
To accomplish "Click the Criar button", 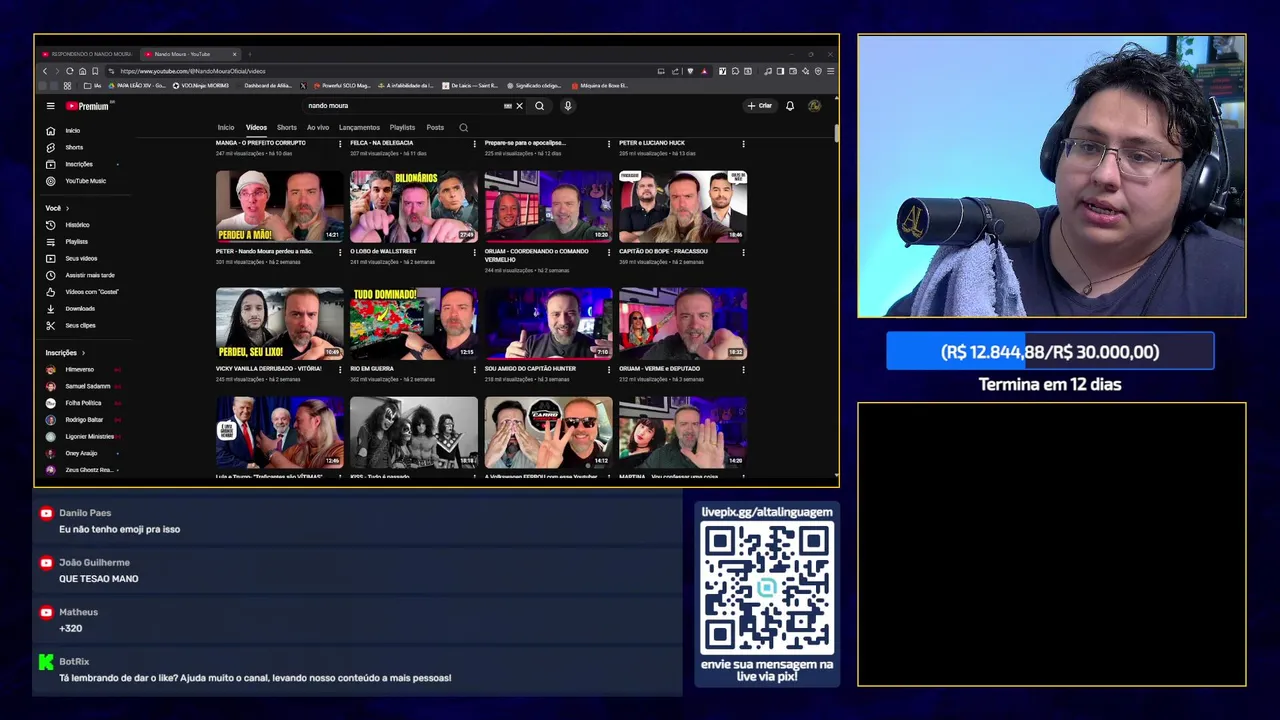I will coord(760,106).
